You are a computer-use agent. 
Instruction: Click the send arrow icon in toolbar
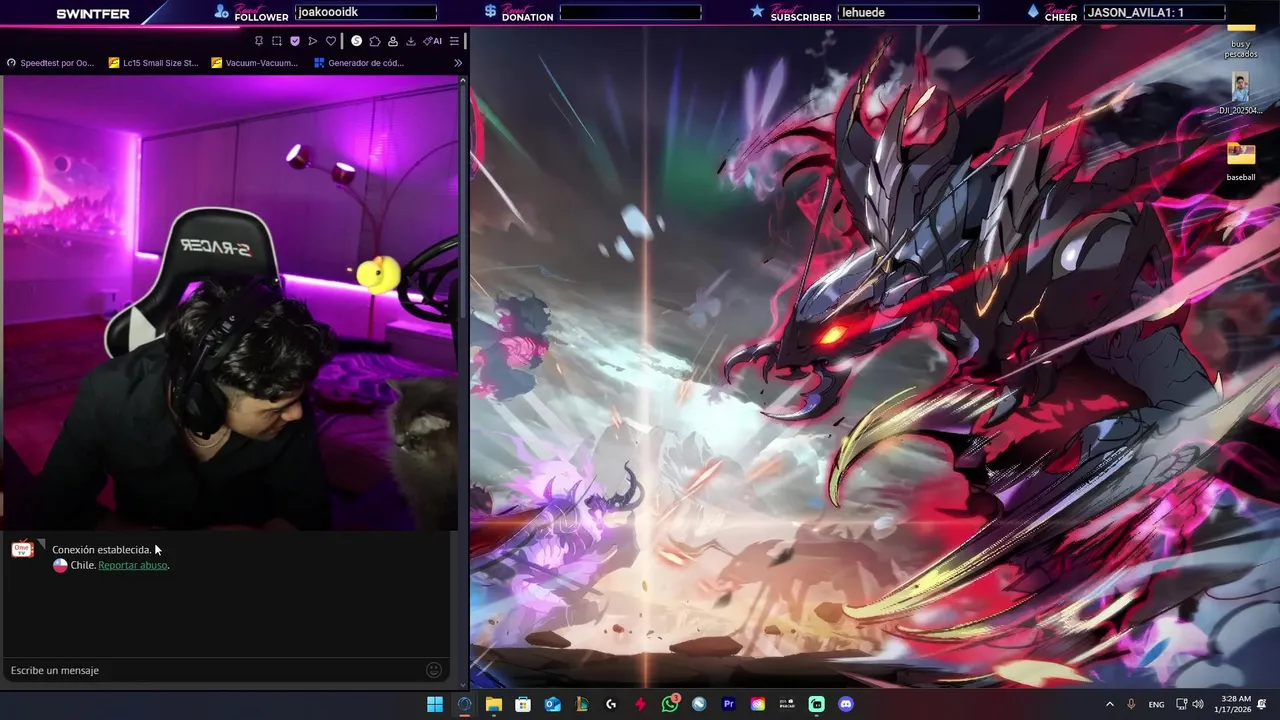pyautogui.click(x=313, y=41)
